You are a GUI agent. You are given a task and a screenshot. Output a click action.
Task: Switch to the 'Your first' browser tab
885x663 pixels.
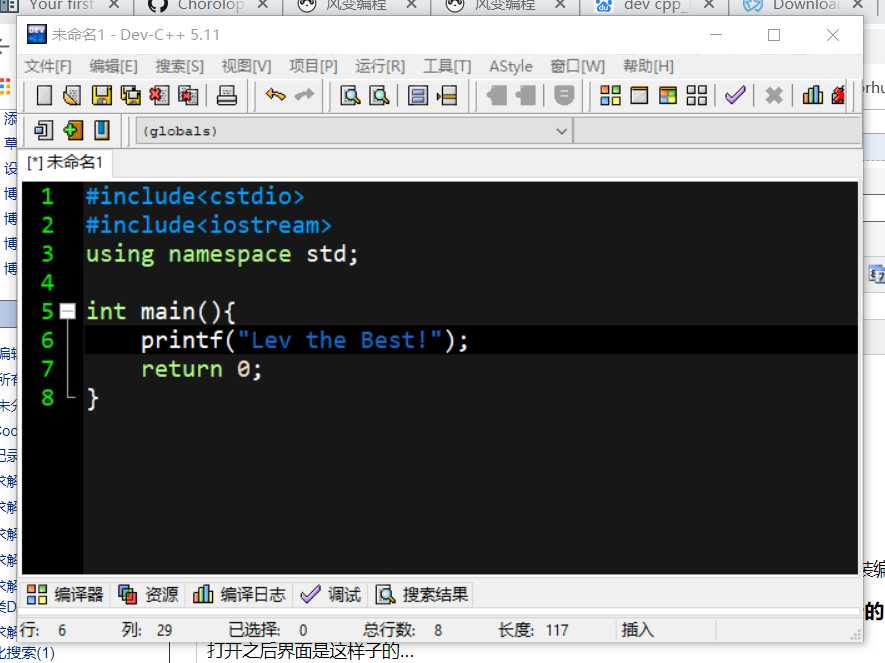click(61, 5)
